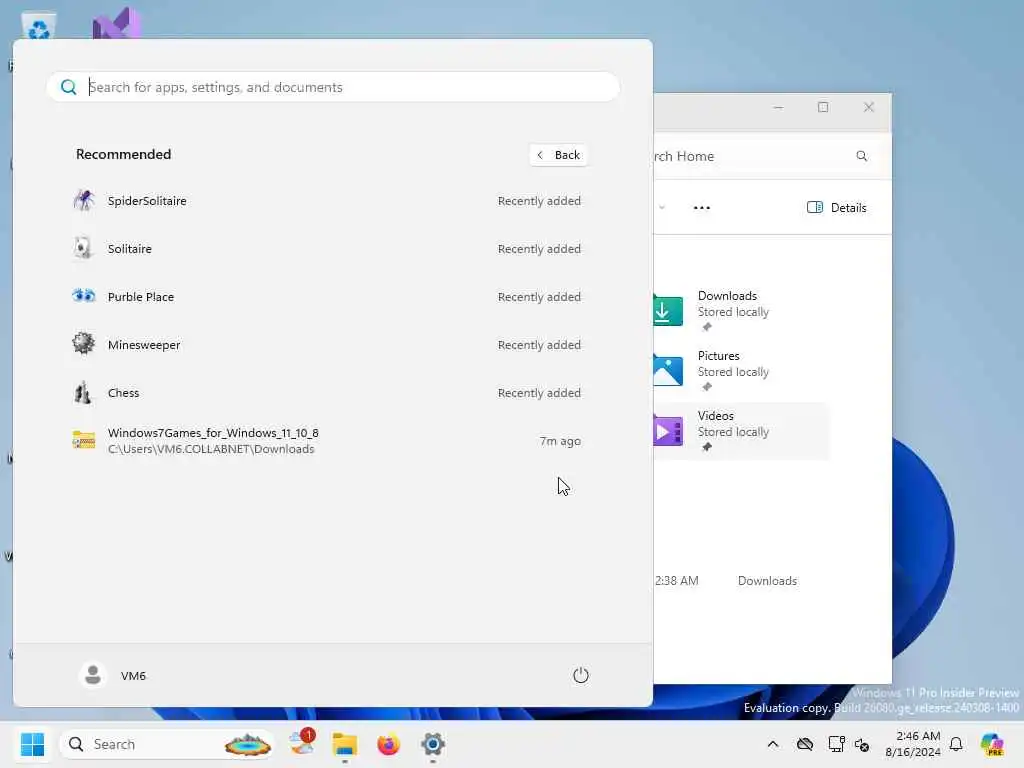Click the Back button in Recommended
Screen dimensions: 1024x768
click(558, 155)
